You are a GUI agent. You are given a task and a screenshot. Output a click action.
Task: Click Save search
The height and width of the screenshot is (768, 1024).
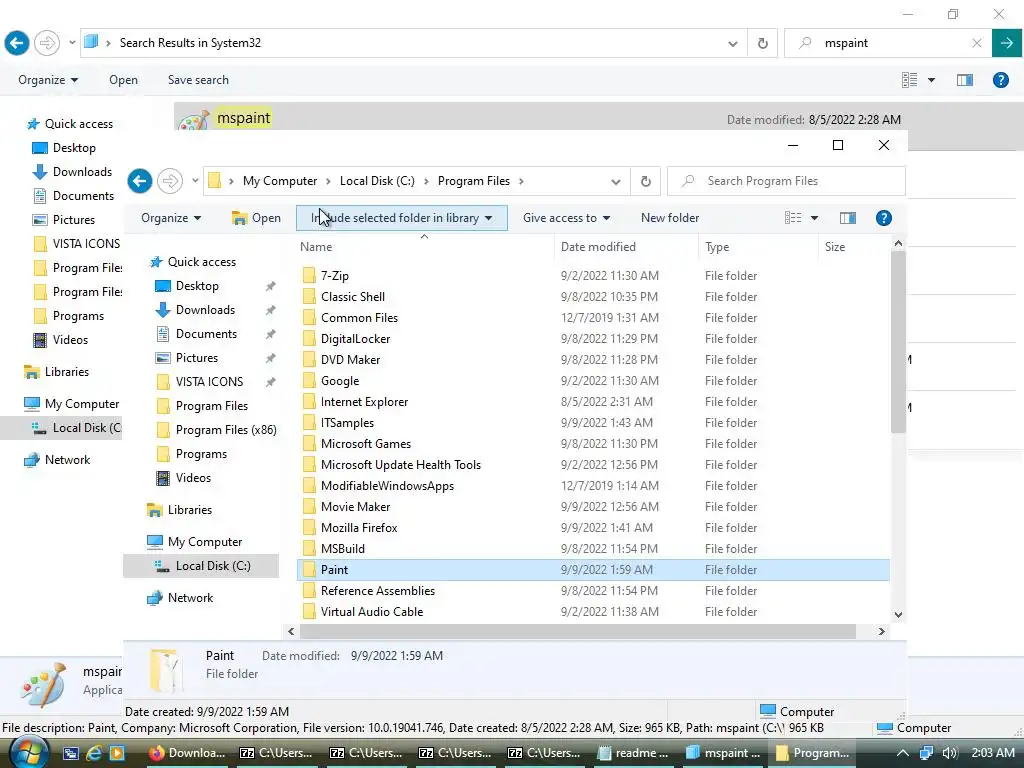[198, 80]
